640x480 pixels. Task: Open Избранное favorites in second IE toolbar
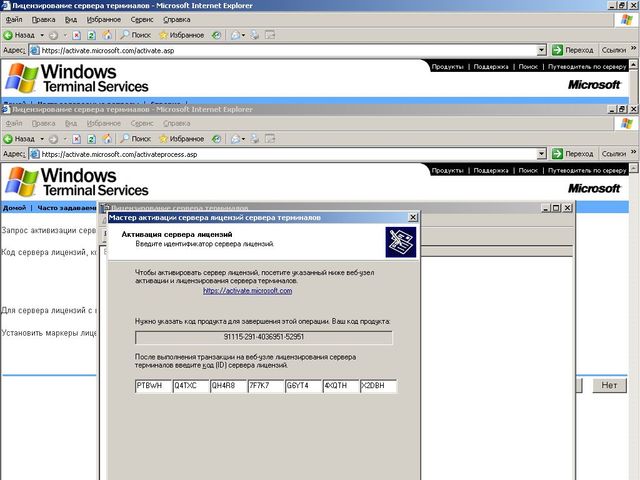pos(182,139)
